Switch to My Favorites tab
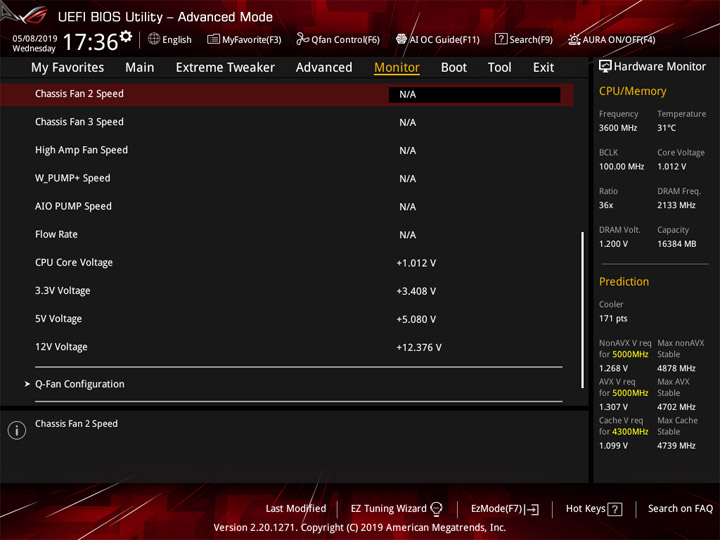Screen dimensions: 720x540 [x=68, y=68]
